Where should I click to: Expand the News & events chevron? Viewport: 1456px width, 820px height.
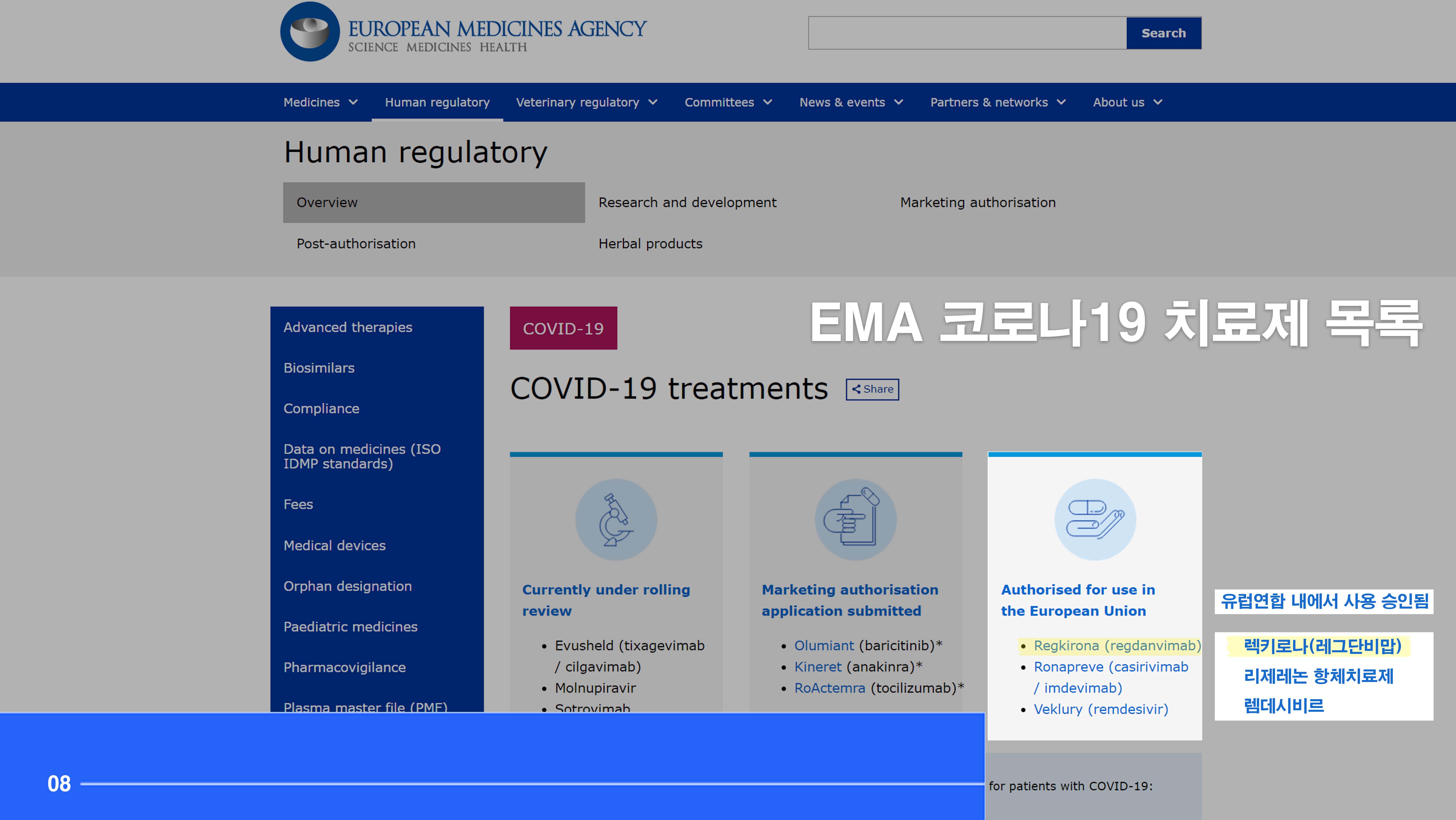tap(899, 102)
